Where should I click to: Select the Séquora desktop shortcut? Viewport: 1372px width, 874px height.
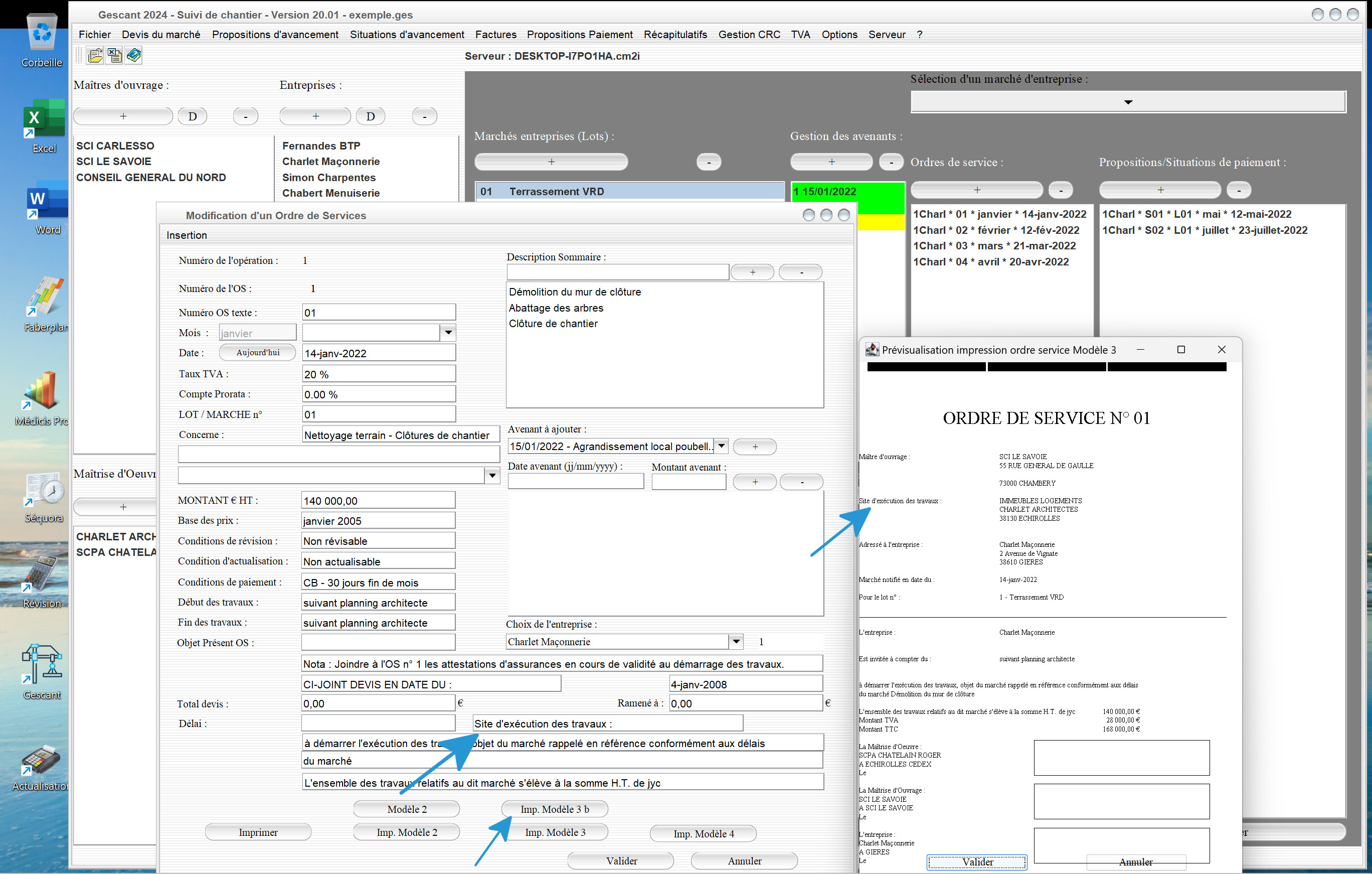click(x=44, y=498)
